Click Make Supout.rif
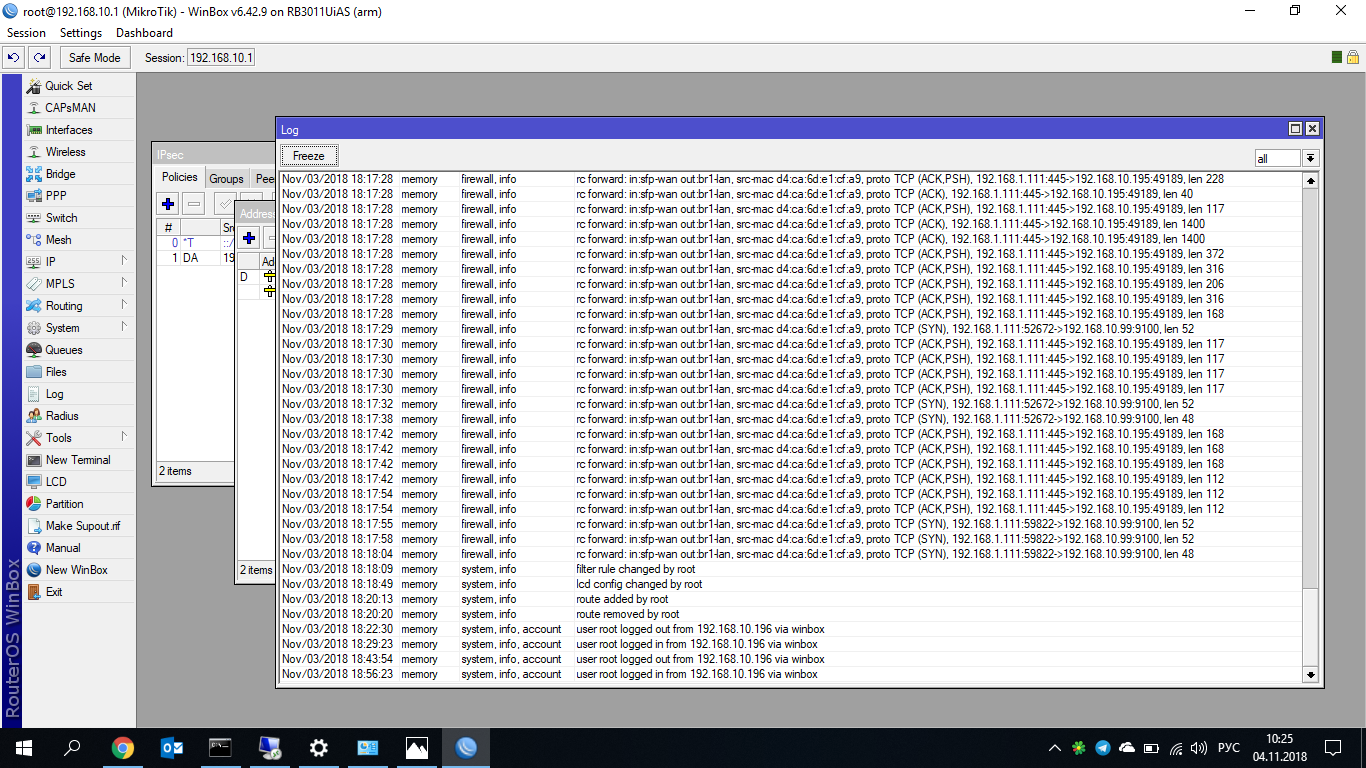Viewport: 1366px width, 768px height. [x=79, y=526]
